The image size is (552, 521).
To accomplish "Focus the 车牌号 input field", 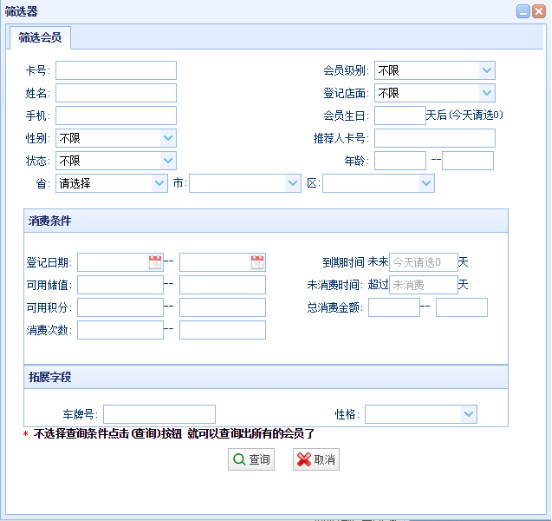I will click(x=159, y=414).
